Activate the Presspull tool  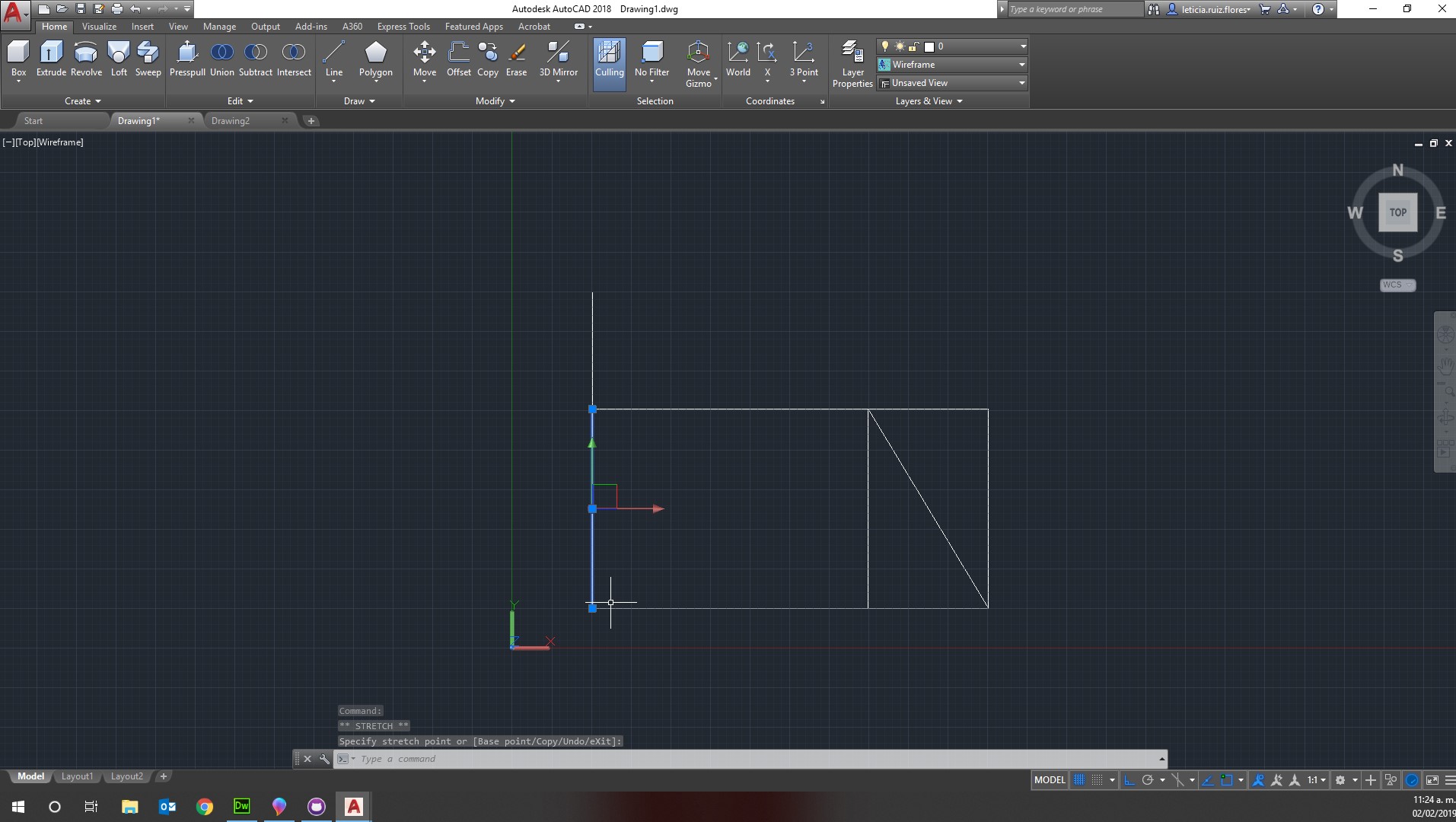click(x=187, y=59)
